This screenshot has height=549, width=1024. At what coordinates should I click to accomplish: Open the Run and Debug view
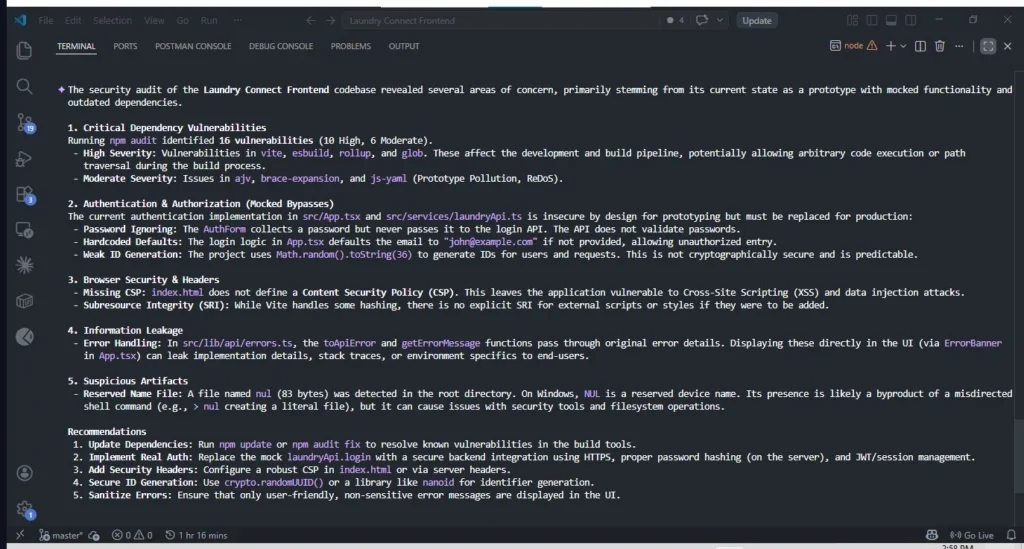(24, 159)
